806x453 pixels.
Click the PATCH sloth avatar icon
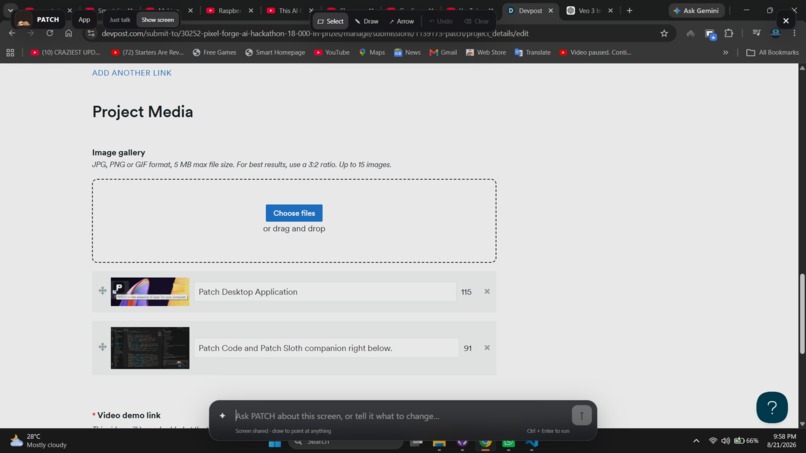(x=23, y=21)
